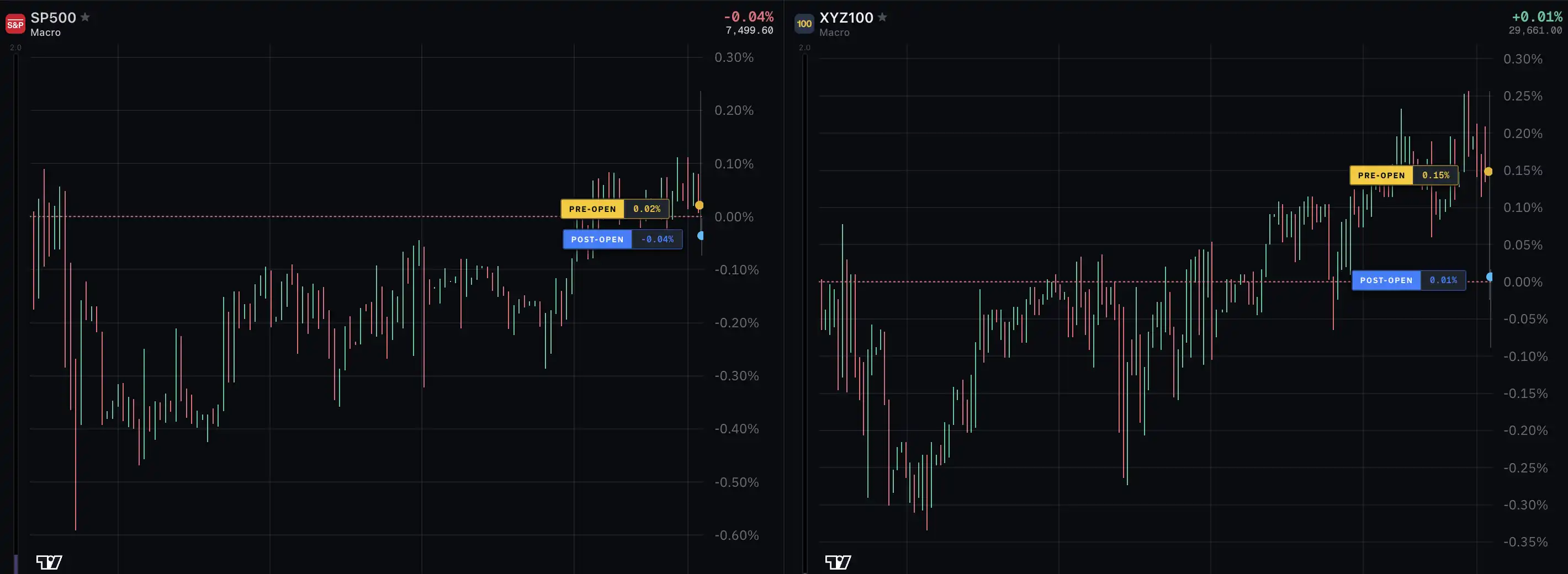Select the XYZ100 PRE-OPEN 0.15% label
Screen dimensions: 1568x574
click(x=1403, y=176)
